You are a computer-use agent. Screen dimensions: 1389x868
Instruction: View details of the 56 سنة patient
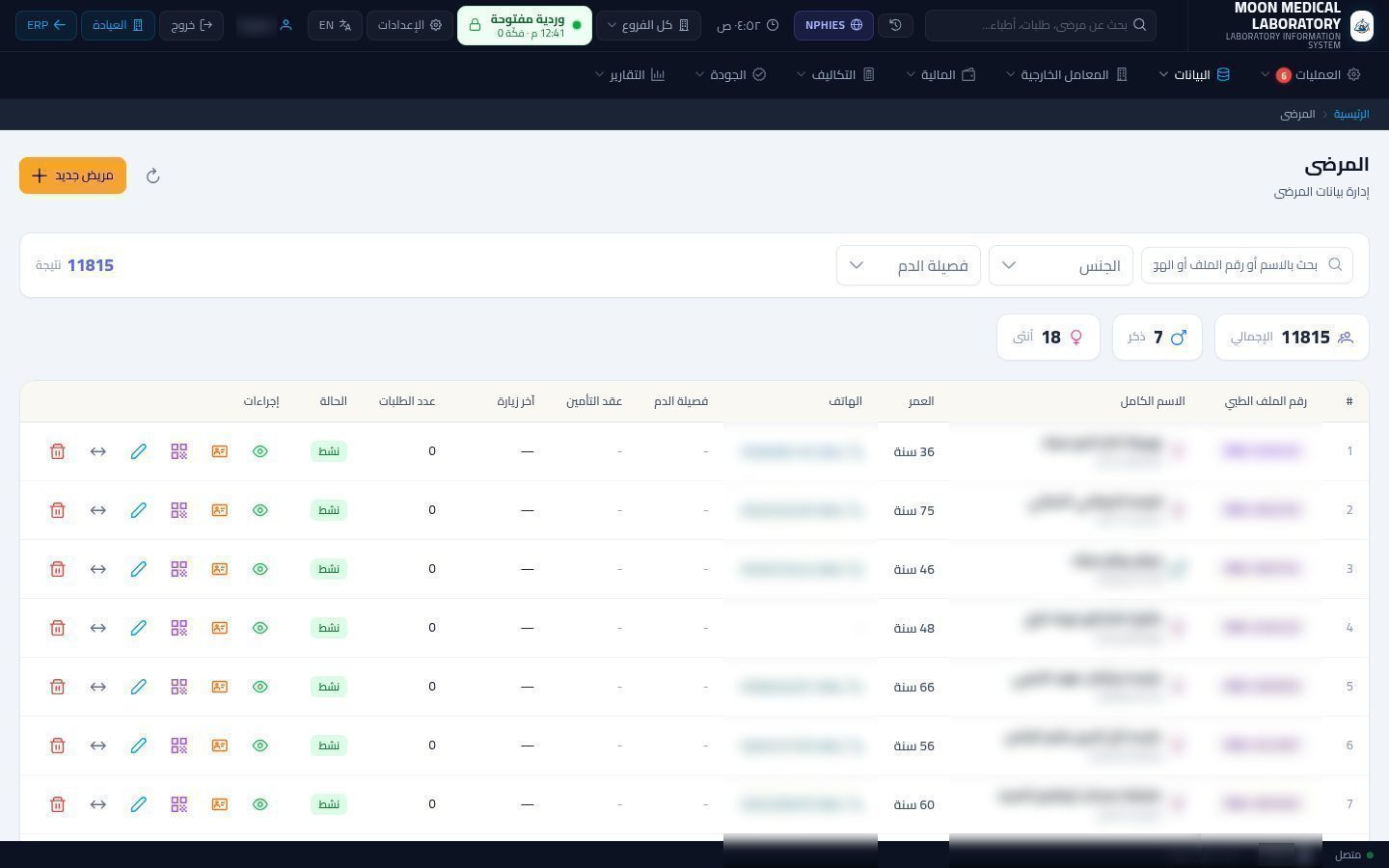point(260,746)
